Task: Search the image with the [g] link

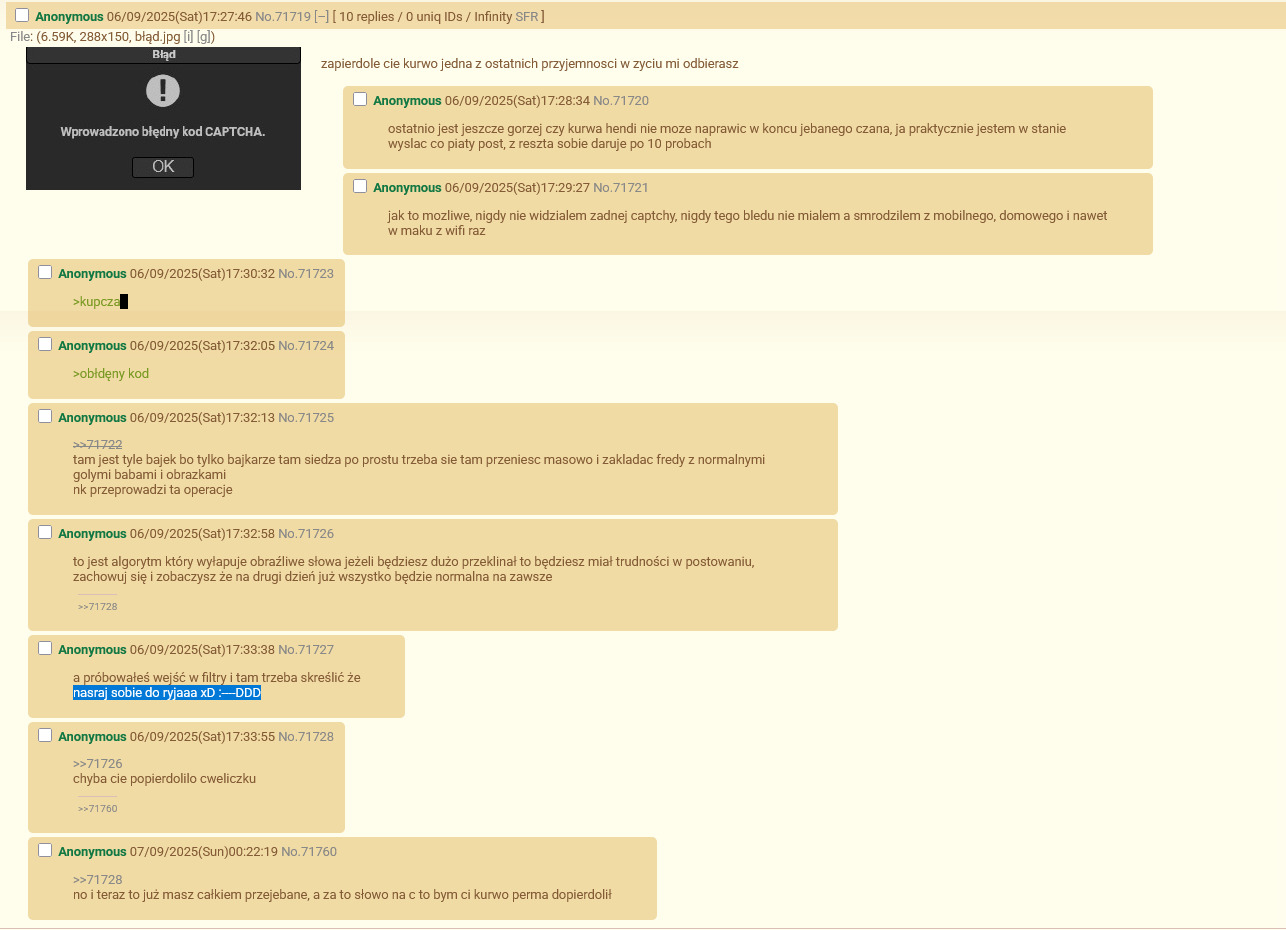Action: tap(203, 37)
